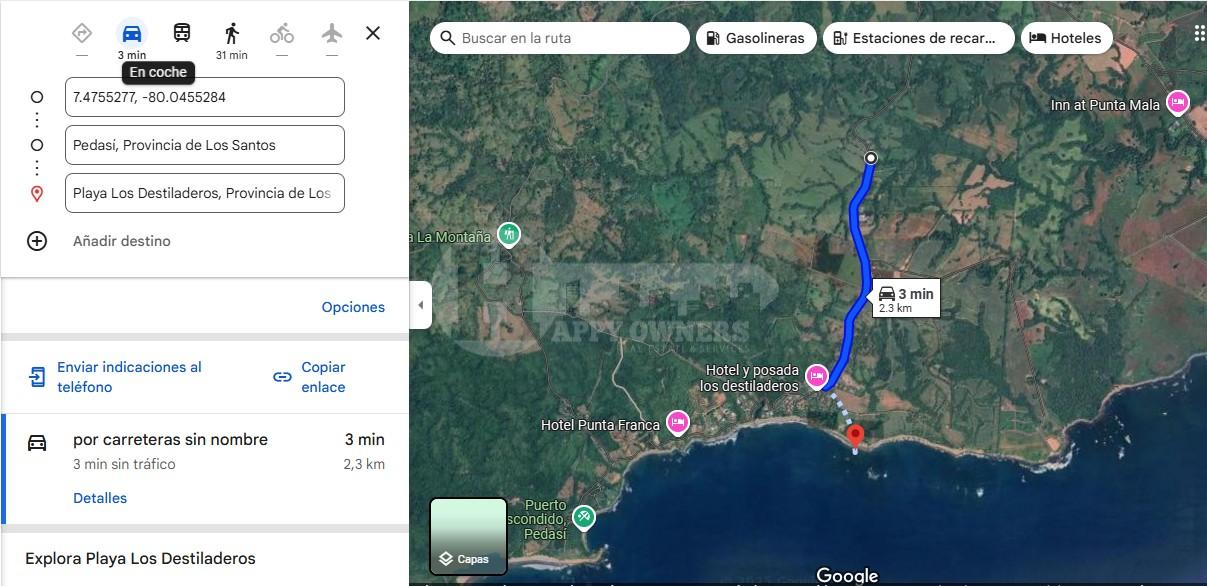Click the La Montaña restaurant pin
The width and height of the screenshot is (1207, 586).
(x=509, y=234)
